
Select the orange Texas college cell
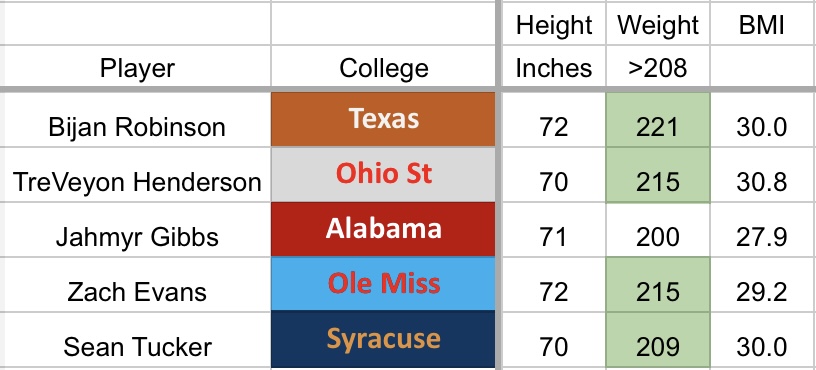tap(384, 119)
